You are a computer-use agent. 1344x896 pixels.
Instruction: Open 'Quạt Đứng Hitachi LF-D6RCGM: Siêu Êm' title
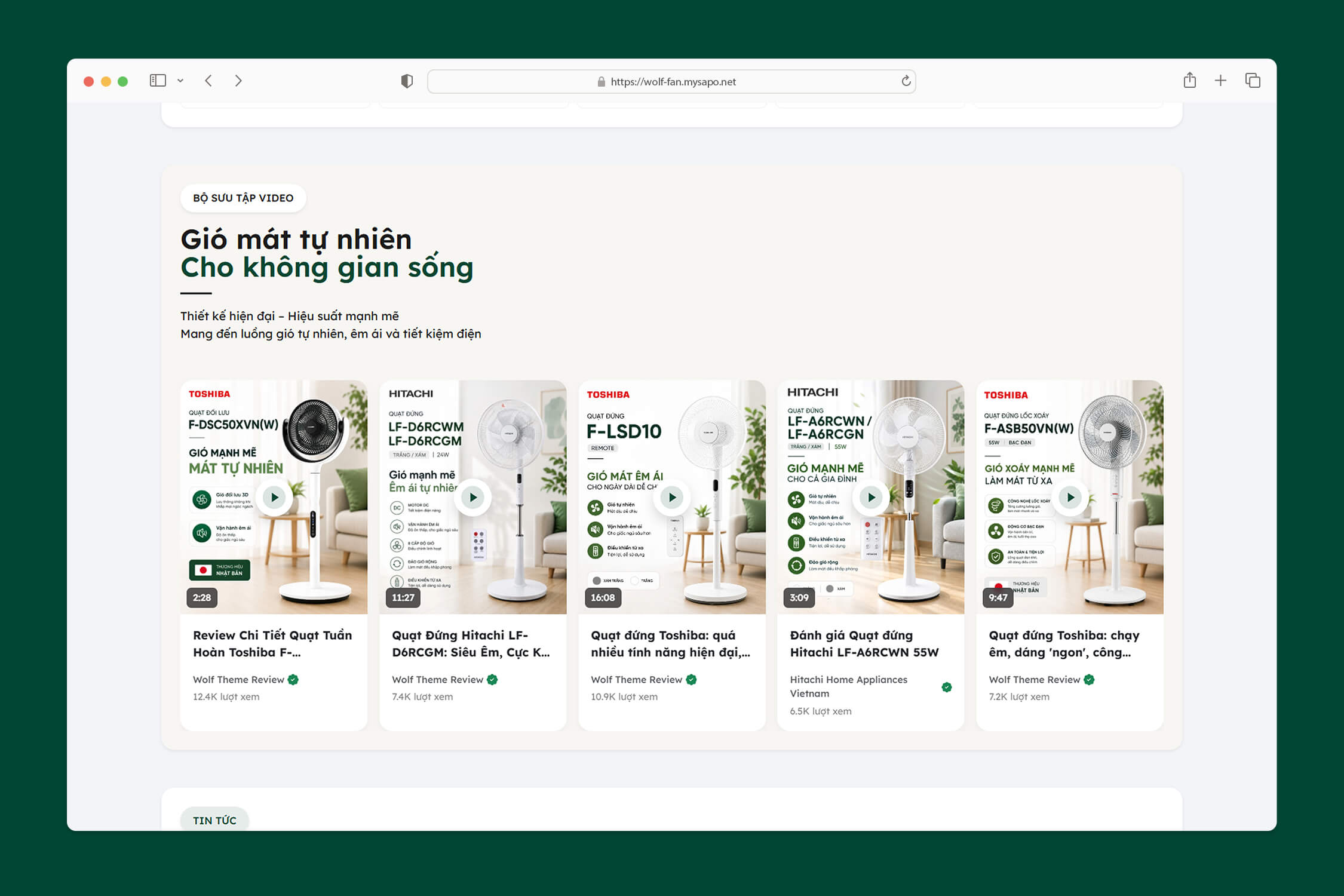471,644
